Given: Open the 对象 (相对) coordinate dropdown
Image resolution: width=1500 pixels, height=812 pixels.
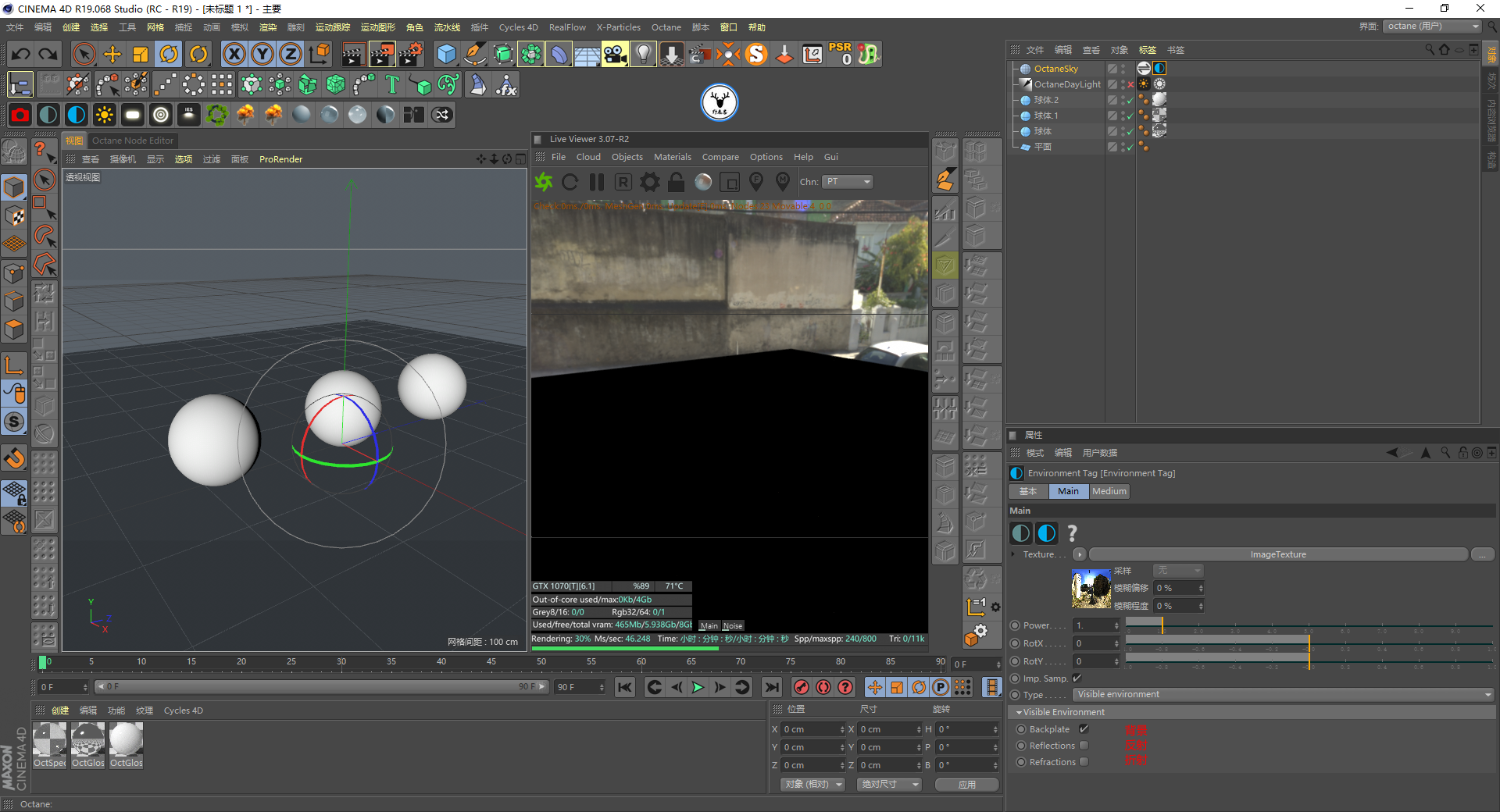Looking at the screenshot, I should tap(812, 784).
